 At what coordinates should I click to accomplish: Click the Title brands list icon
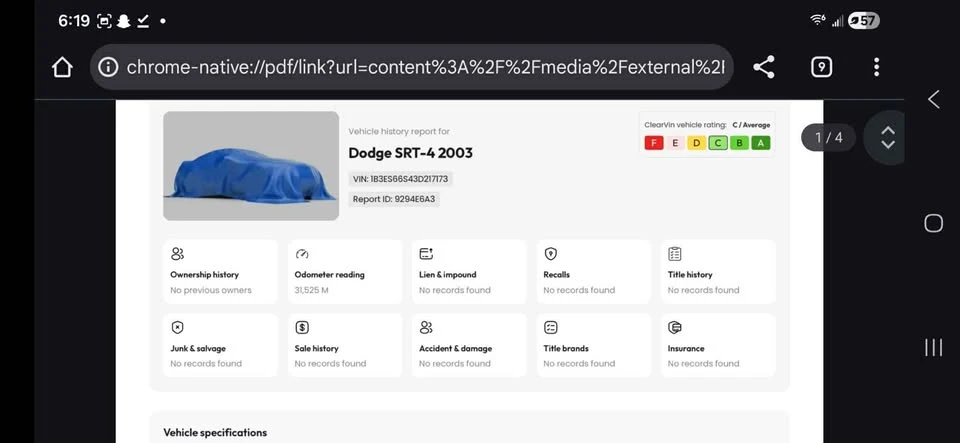pyautogui.click(x=550, y=327)
